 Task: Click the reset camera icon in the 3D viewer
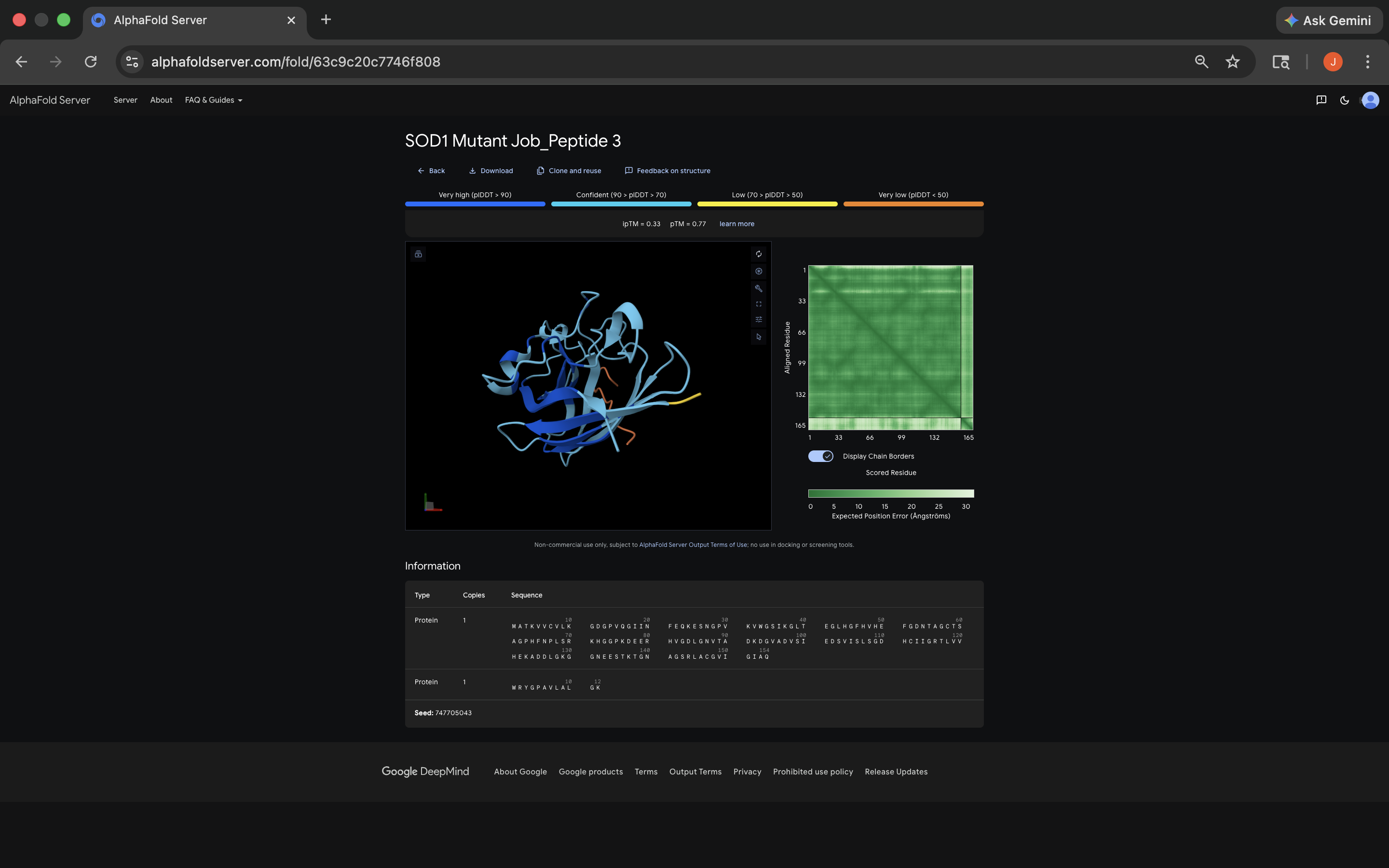coord(758,254)
